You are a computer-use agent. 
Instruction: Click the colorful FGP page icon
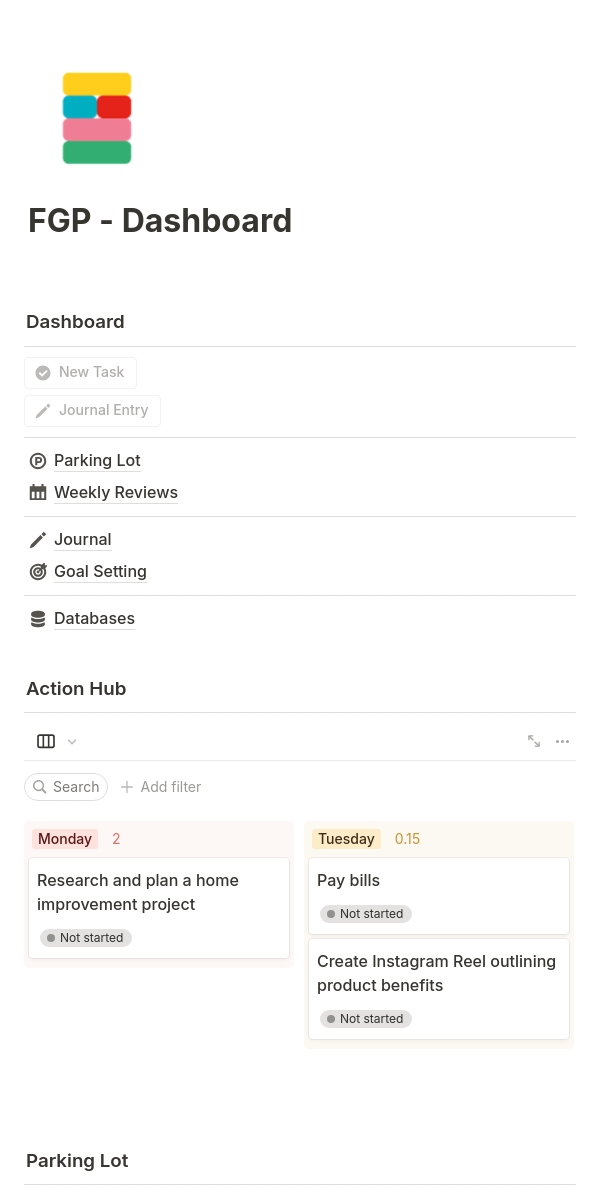(97, 118)
